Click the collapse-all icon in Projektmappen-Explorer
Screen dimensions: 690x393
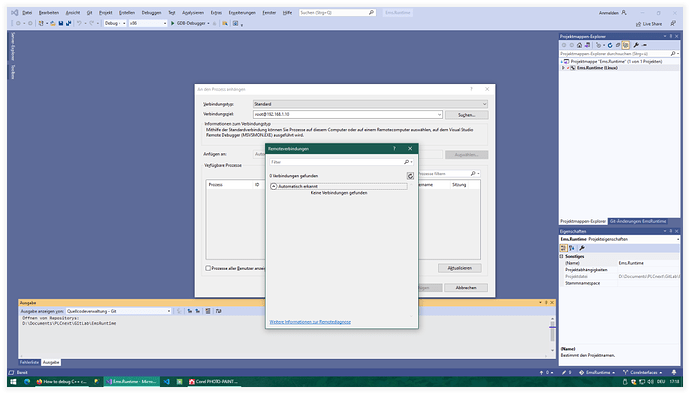pos(617,45)
